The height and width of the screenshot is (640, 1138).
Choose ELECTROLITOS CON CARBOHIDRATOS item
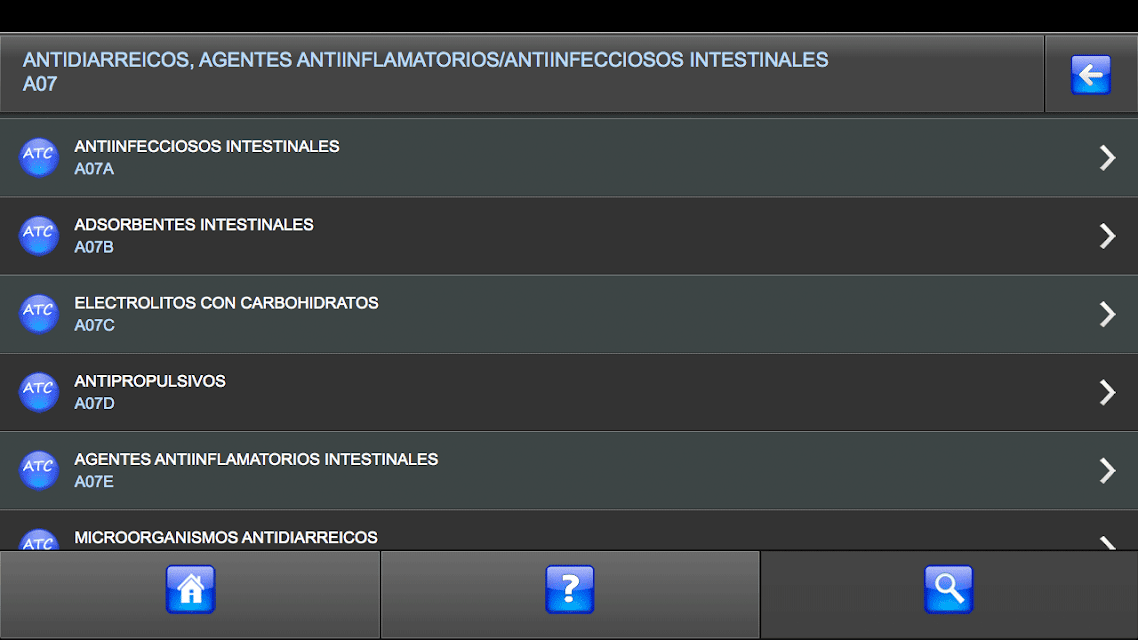[569, 314]
